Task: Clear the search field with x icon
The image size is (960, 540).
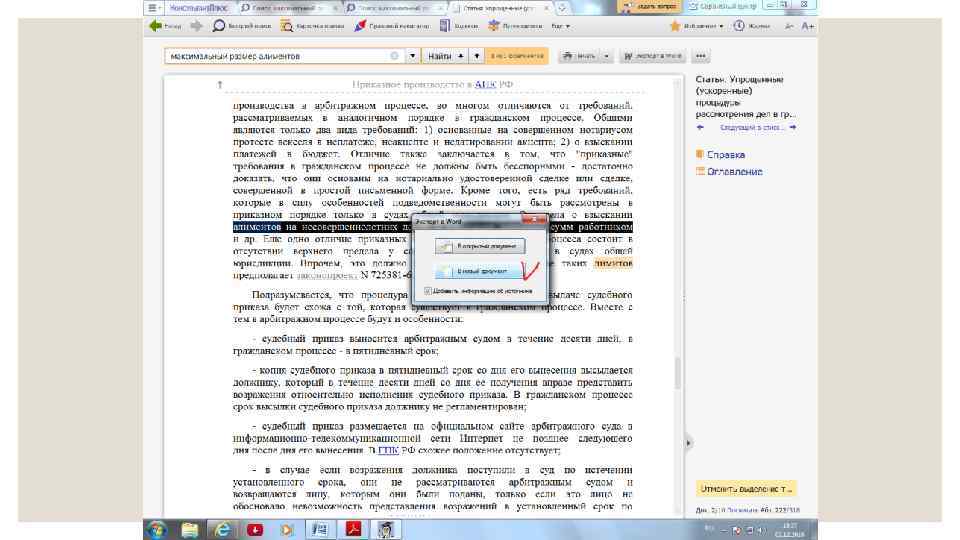Action: tap(394, 56)
